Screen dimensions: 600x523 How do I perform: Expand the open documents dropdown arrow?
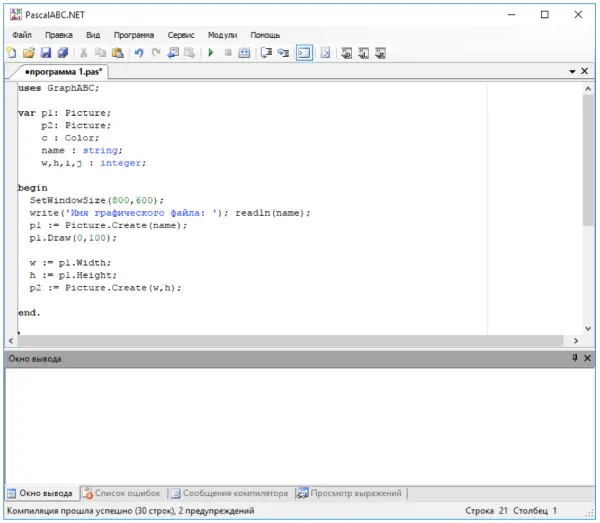(x=572, y=72)
